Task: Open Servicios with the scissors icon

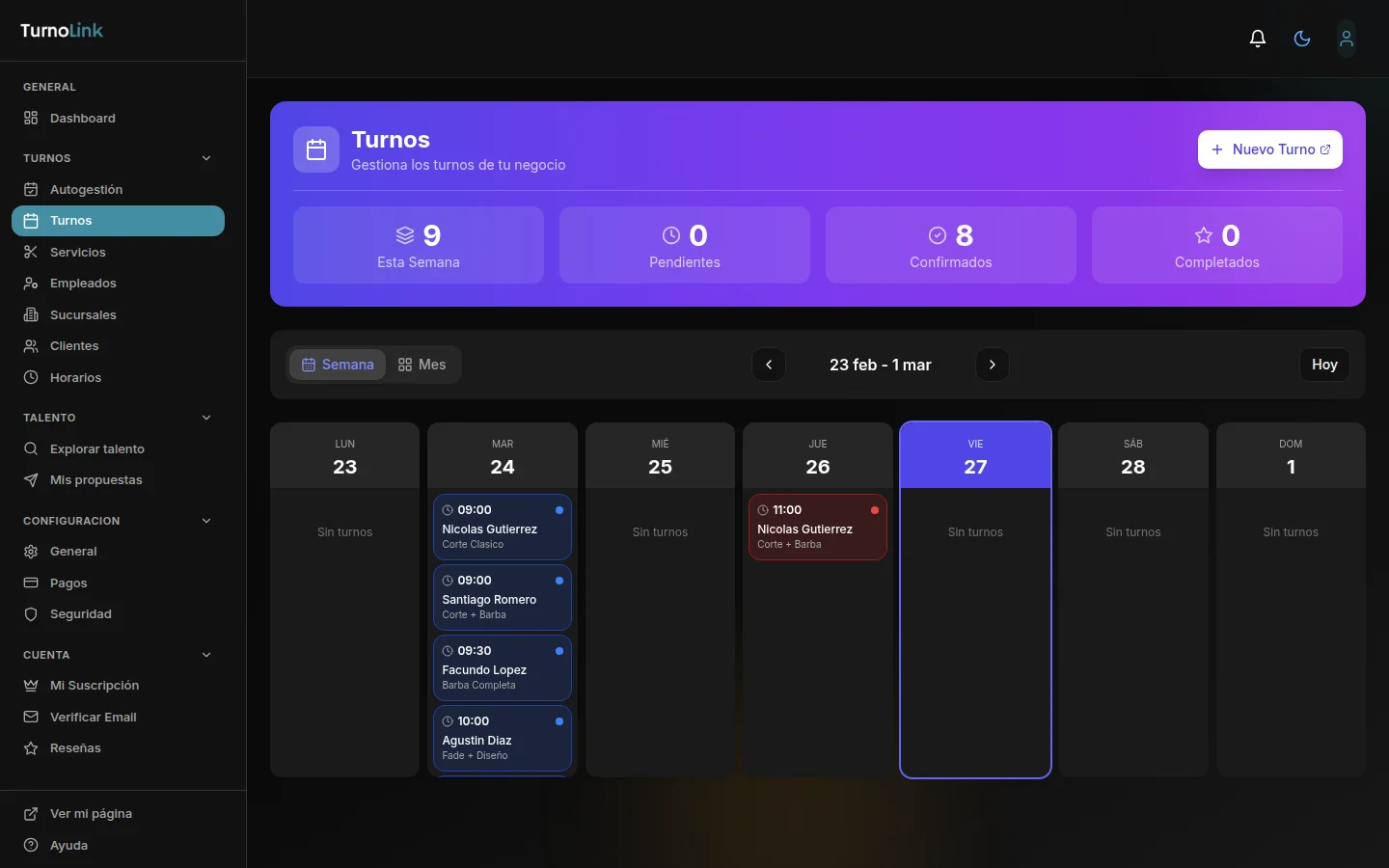Action: (x=77, y=252)
